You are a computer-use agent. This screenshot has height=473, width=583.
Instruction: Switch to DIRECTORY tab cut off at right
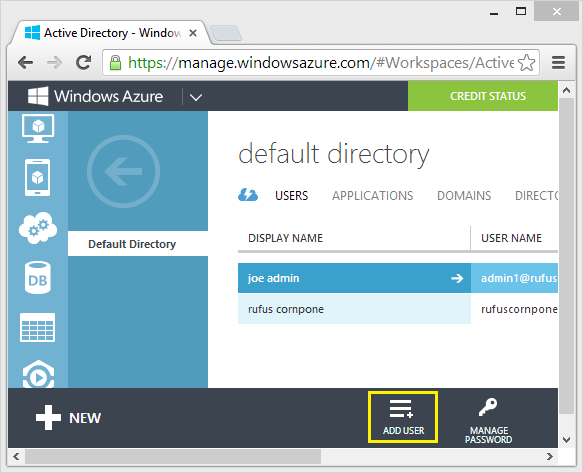click(x=537, y=196)
